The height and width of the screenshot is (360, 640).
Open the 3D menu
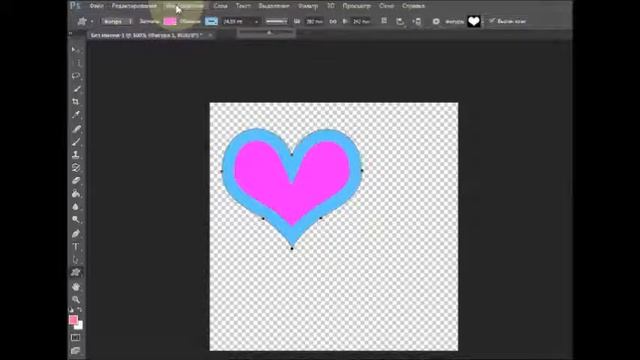[331, 6]
